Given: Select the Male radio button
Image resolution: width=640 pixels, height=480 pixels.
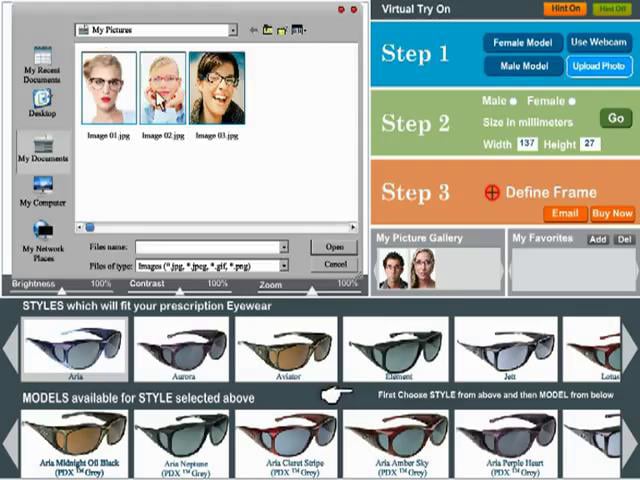Looking at the screenshot, I should point(513,101).
